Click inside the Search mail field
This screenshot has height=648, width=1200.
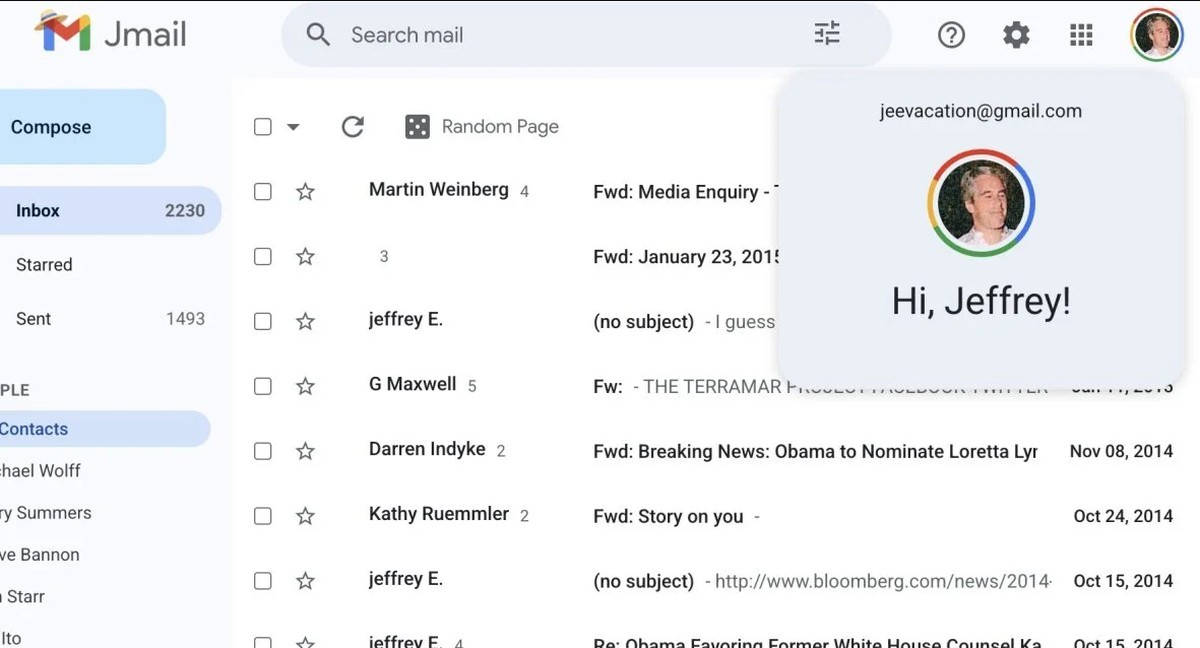(500, 34)
